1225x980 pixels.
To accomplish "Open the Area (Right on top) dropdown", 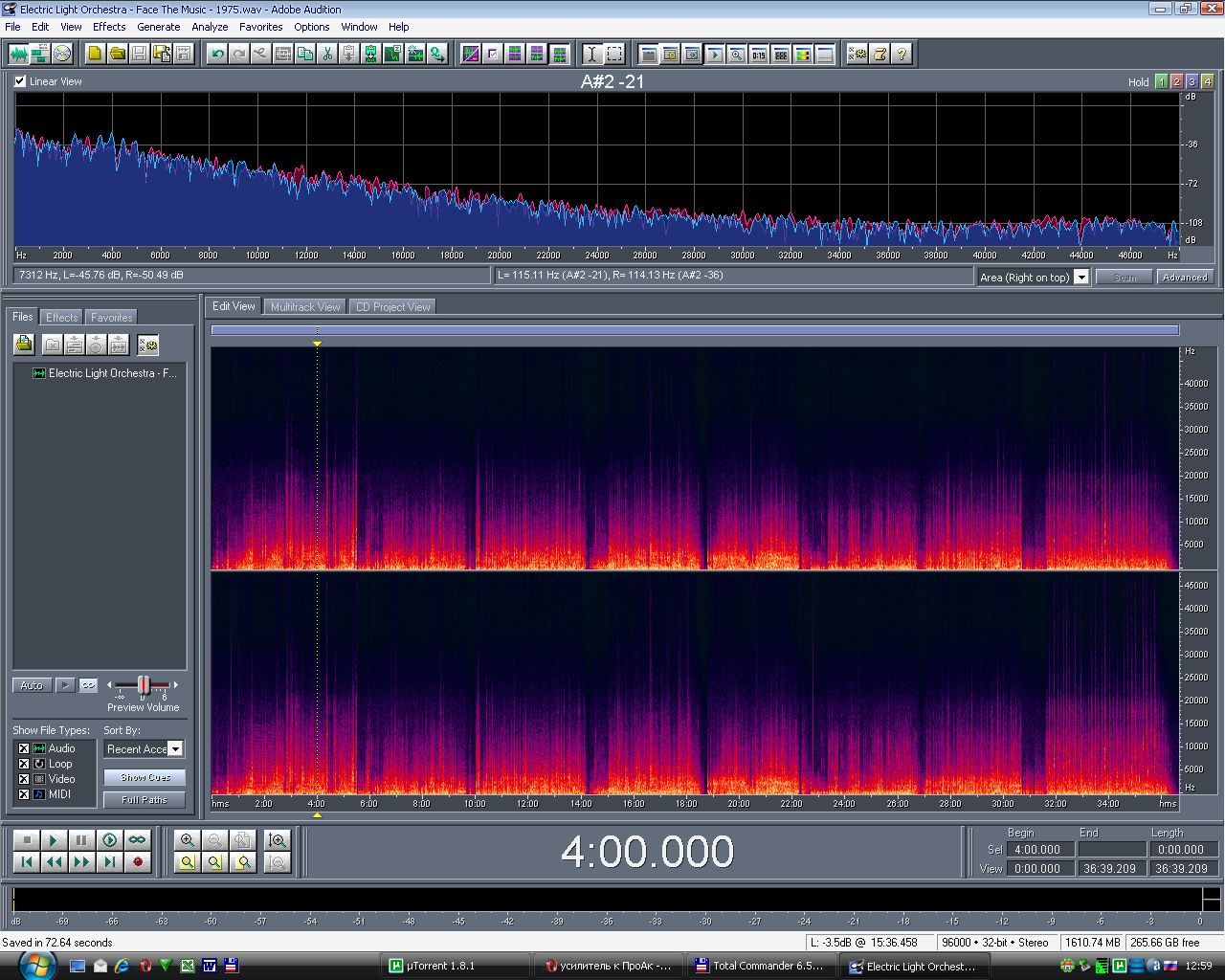I will point(1080,278).
